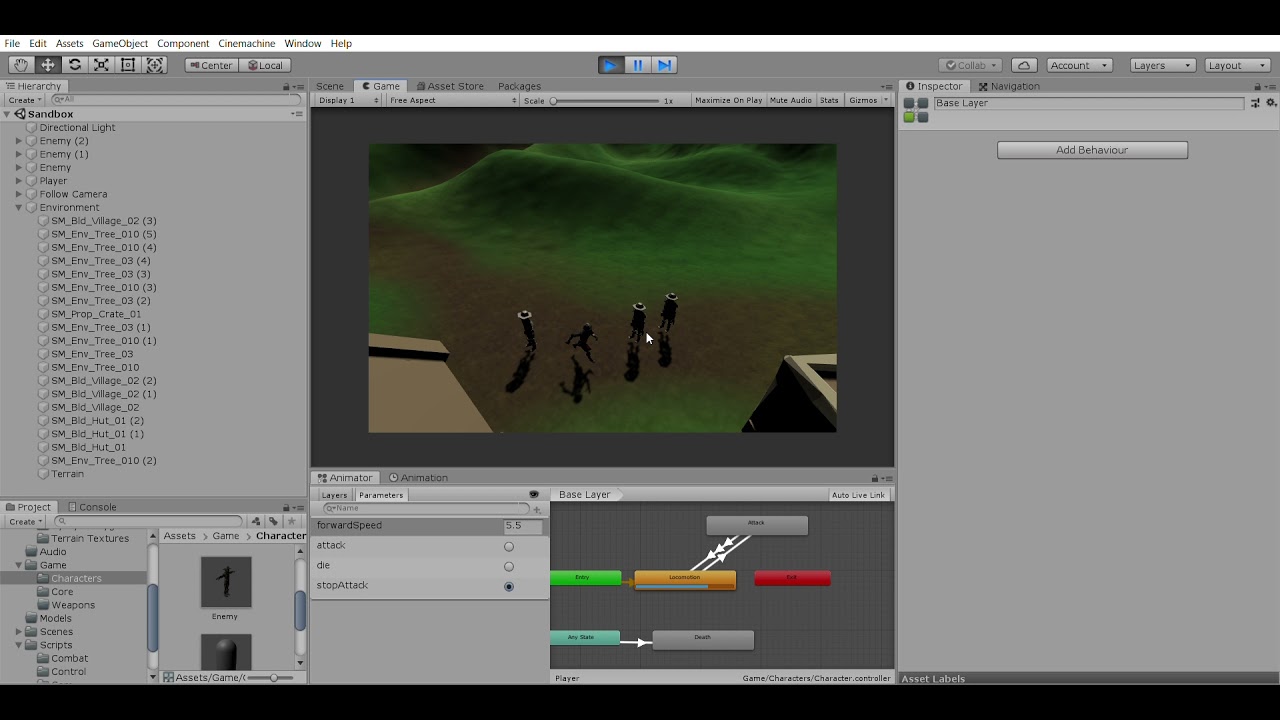Trigger the attack parameter
The width and height of the screenshot is (1280, 720).
(509, 546)
